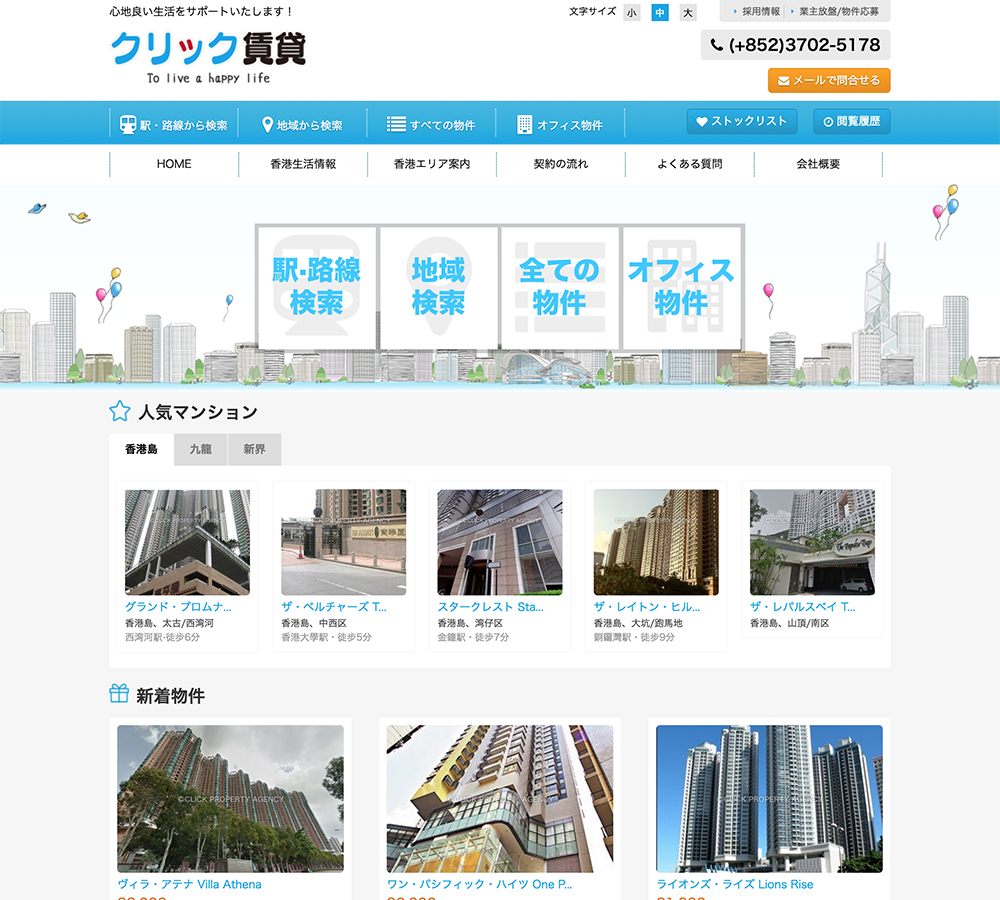The width and height of the screenshot is (1000, 900).
Task: Click the メールで問合せる email inquiry button
Action: pyautogui.click(x=828, y=80)
